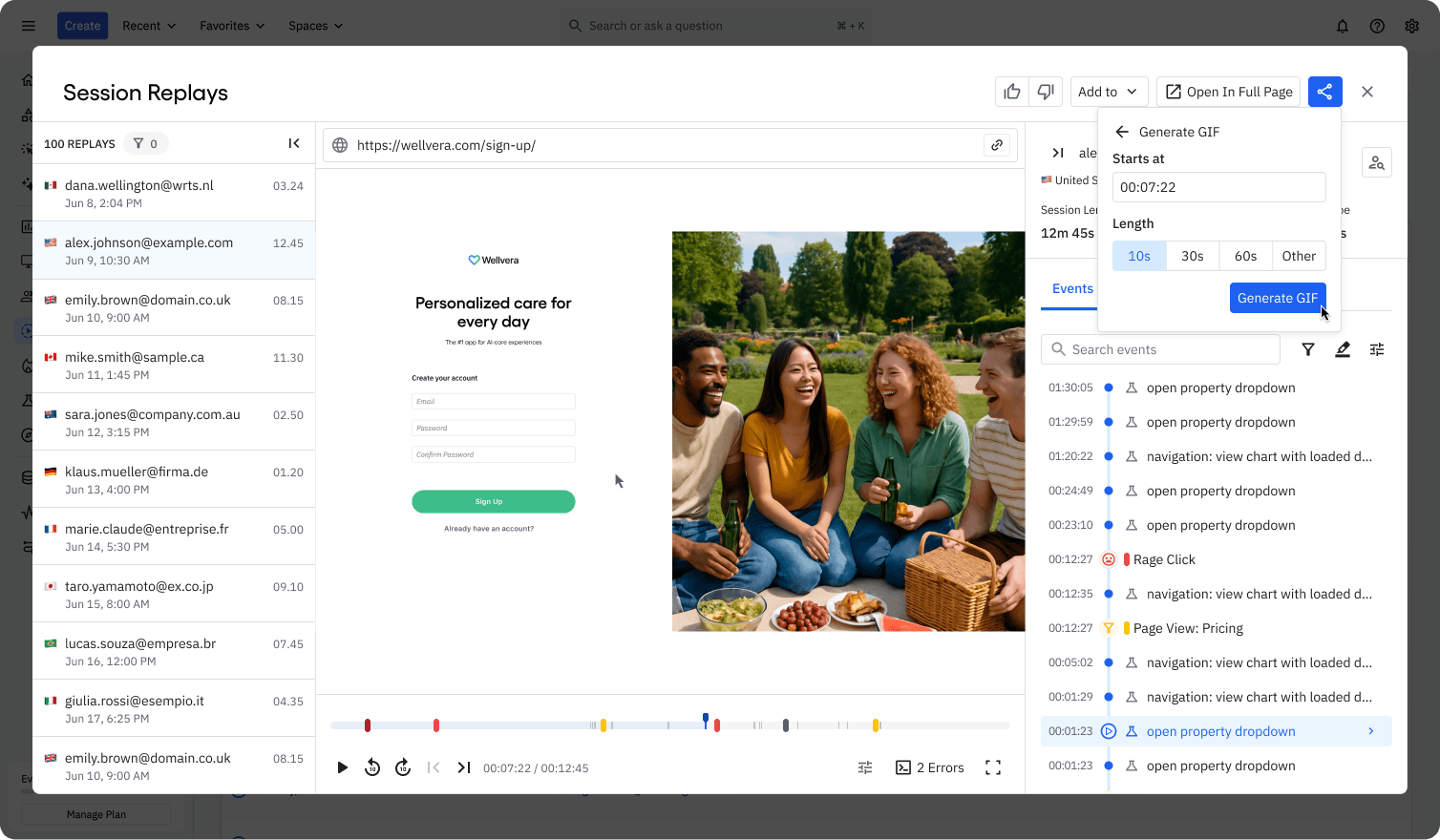Open the Spaces dropdown in the top bar
The width and height of the screenshot is (1440, 840).
click(315, 26)
